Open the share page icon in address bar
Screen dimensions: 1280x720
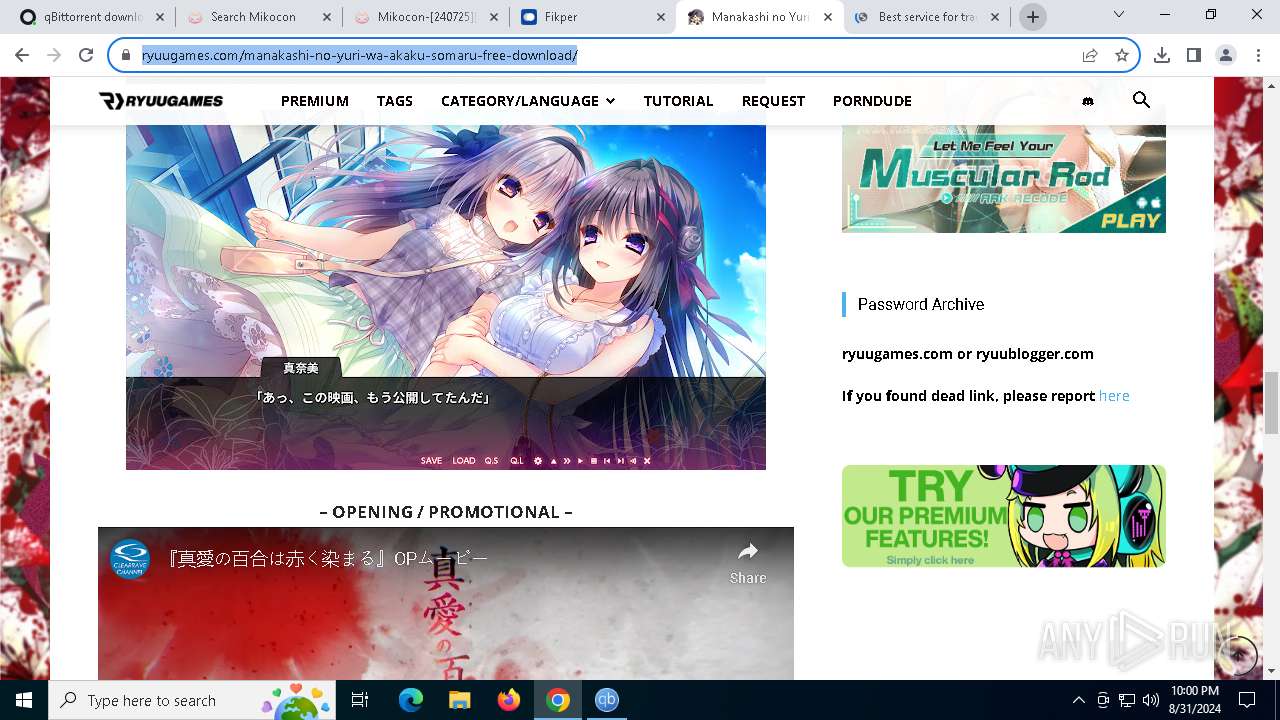(1090, 55)
